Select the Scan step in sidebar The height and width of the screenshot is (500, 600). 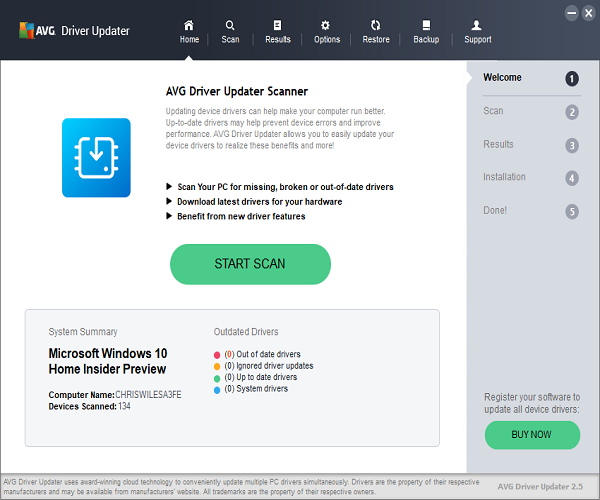(x=493, y=111)
